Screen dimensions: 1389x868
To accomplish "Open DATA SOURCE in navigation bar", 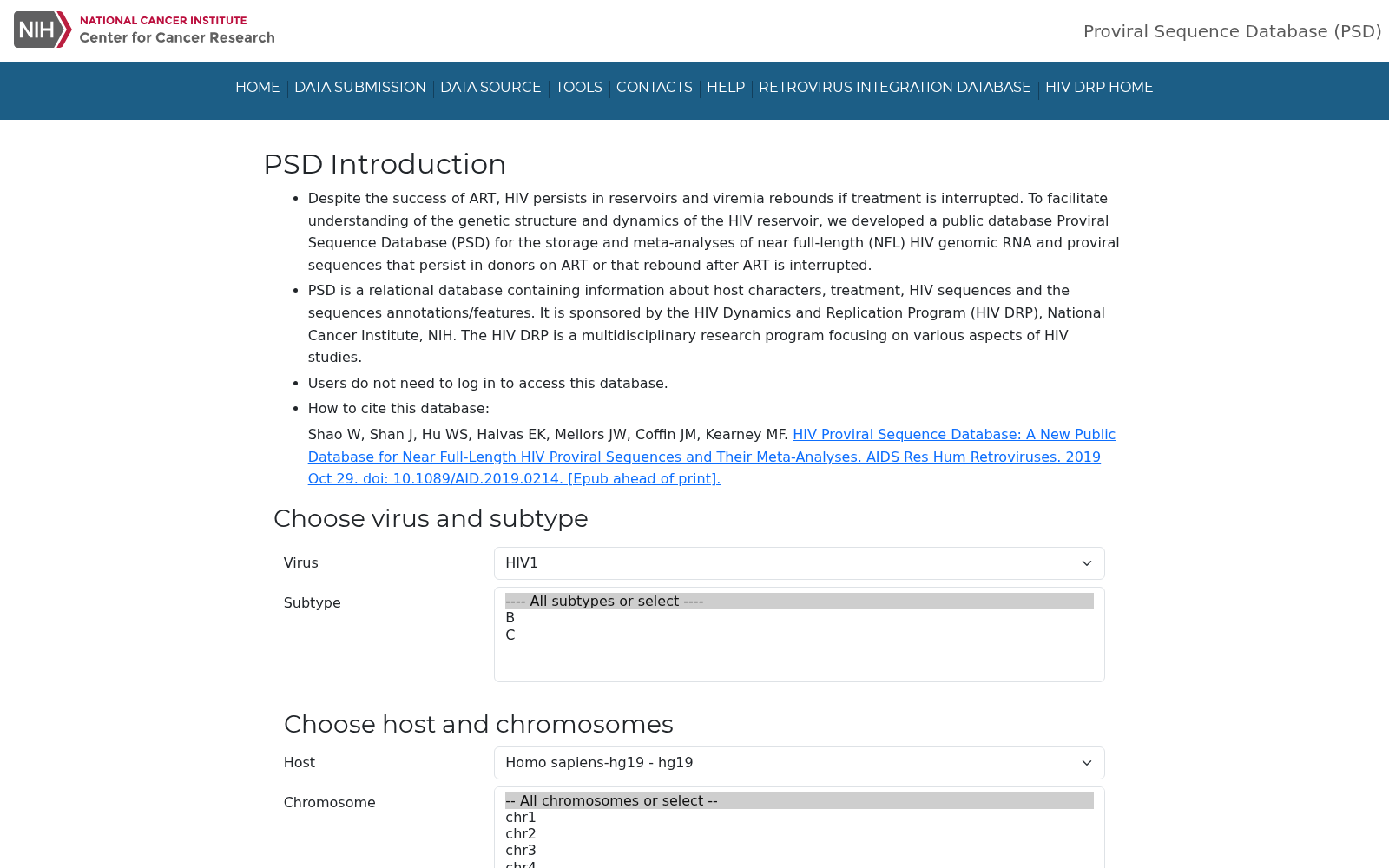I will click(x=490, y=88).
